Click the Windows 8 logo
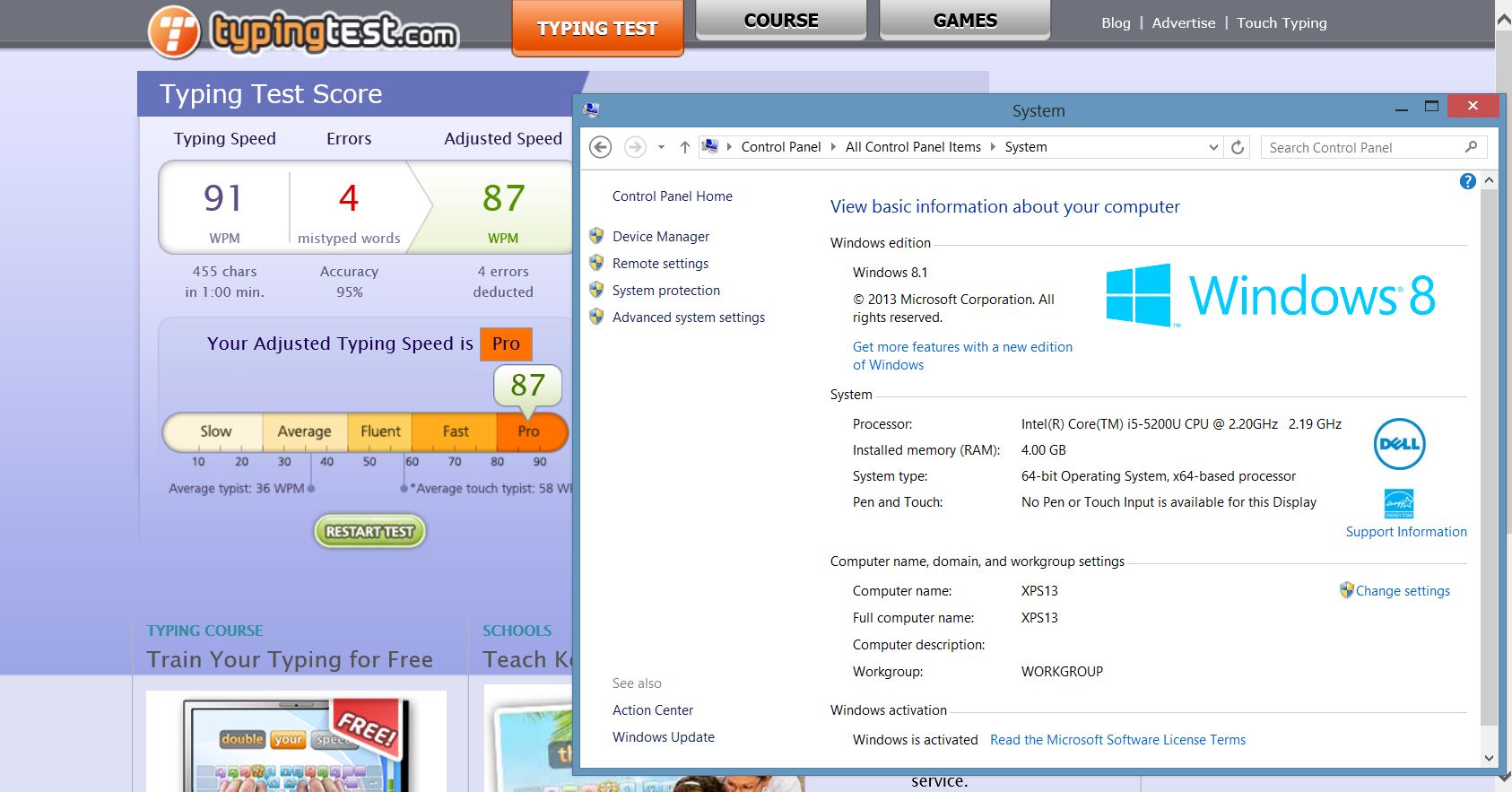Viewport: 1512px width, 792px height. [1270, 294]
